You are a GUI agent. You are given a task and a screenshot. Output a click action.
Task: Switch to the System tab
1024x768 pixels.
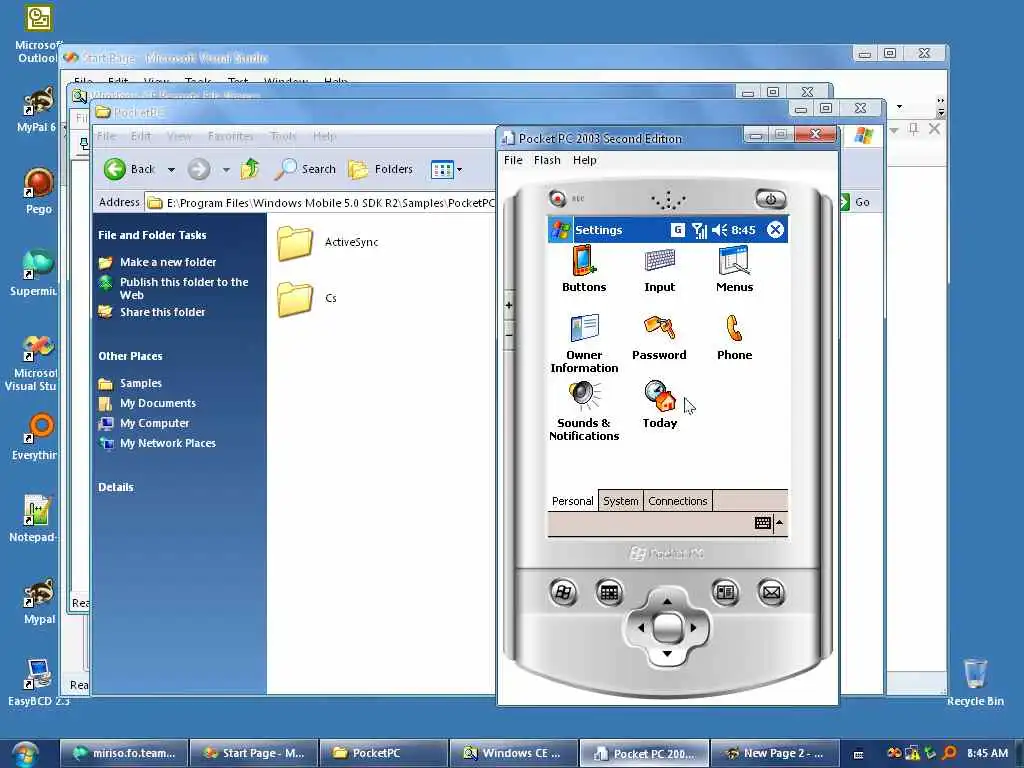coord(620,501)
